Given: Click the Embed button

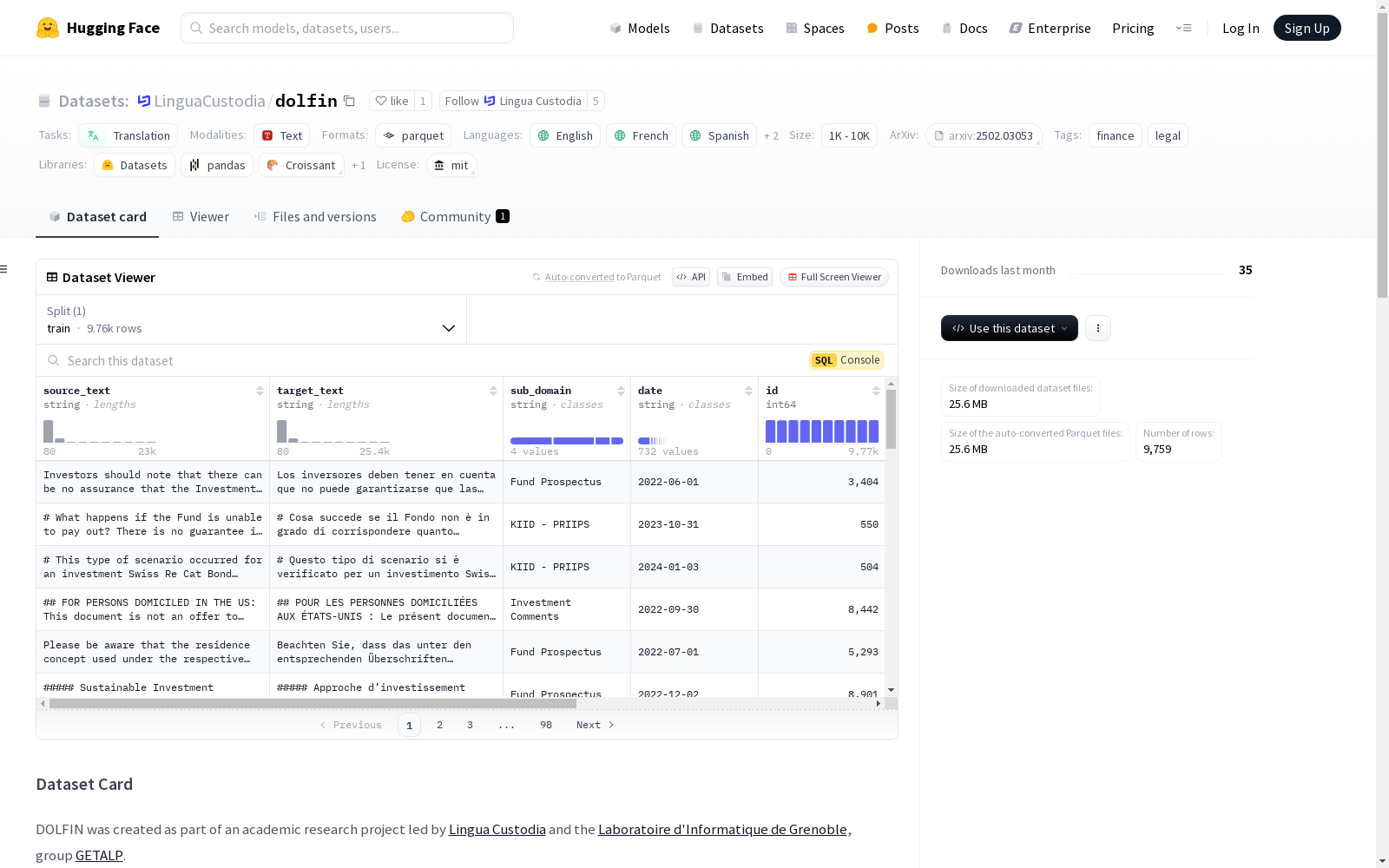Looking at the screenshot, I should click(745, 277).
